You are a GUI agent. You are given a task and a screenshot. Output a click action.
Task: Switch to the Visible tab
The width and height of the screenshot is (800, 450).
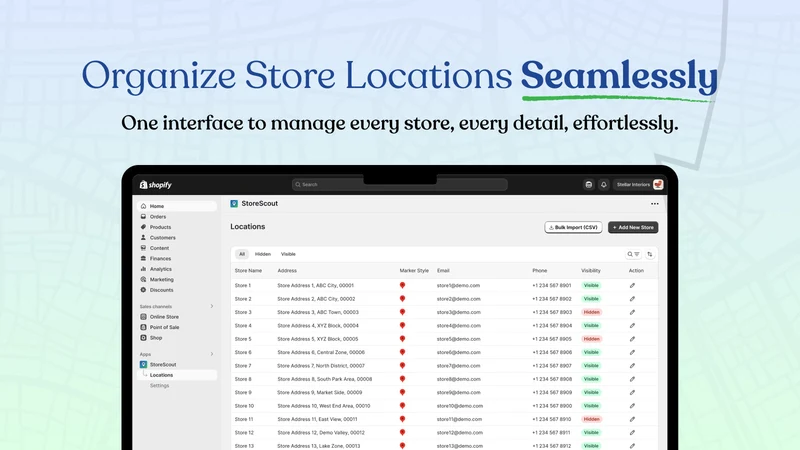coord(288,254)
